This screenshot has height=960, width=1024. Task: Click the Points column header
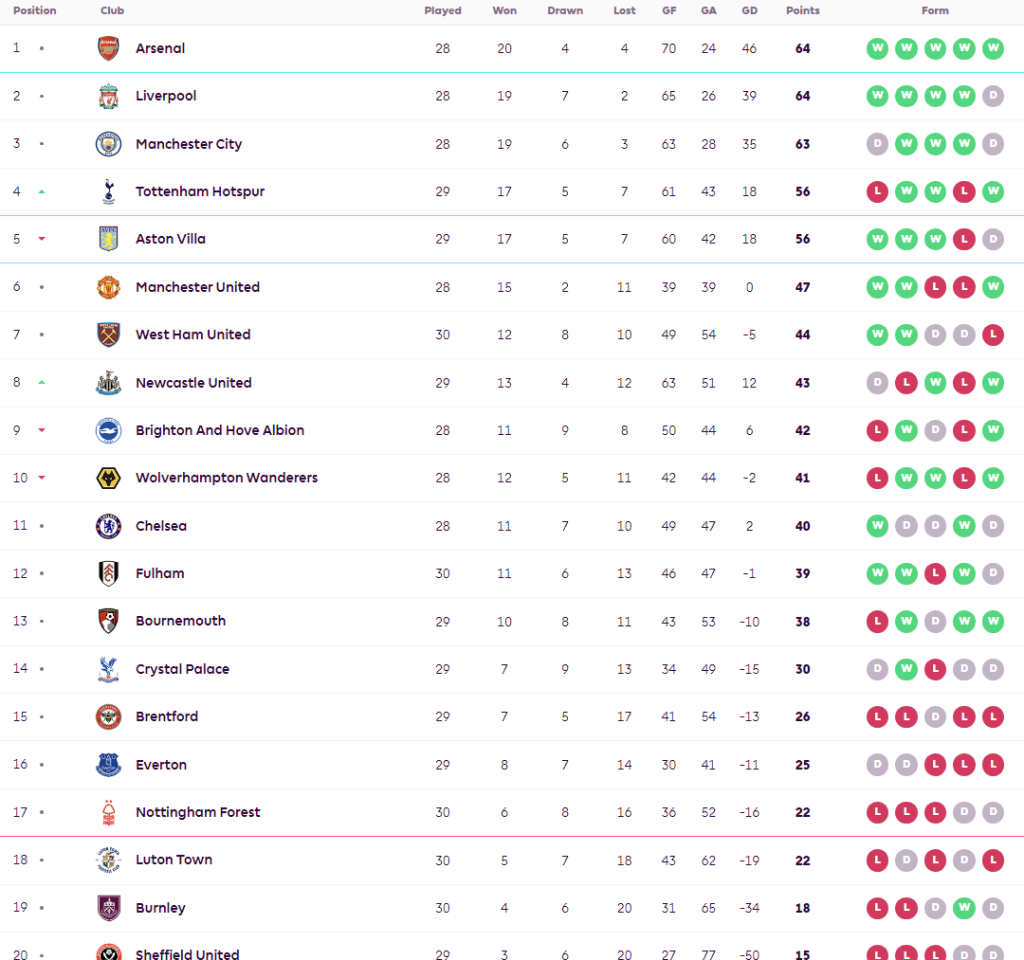(x=802, y=11)
